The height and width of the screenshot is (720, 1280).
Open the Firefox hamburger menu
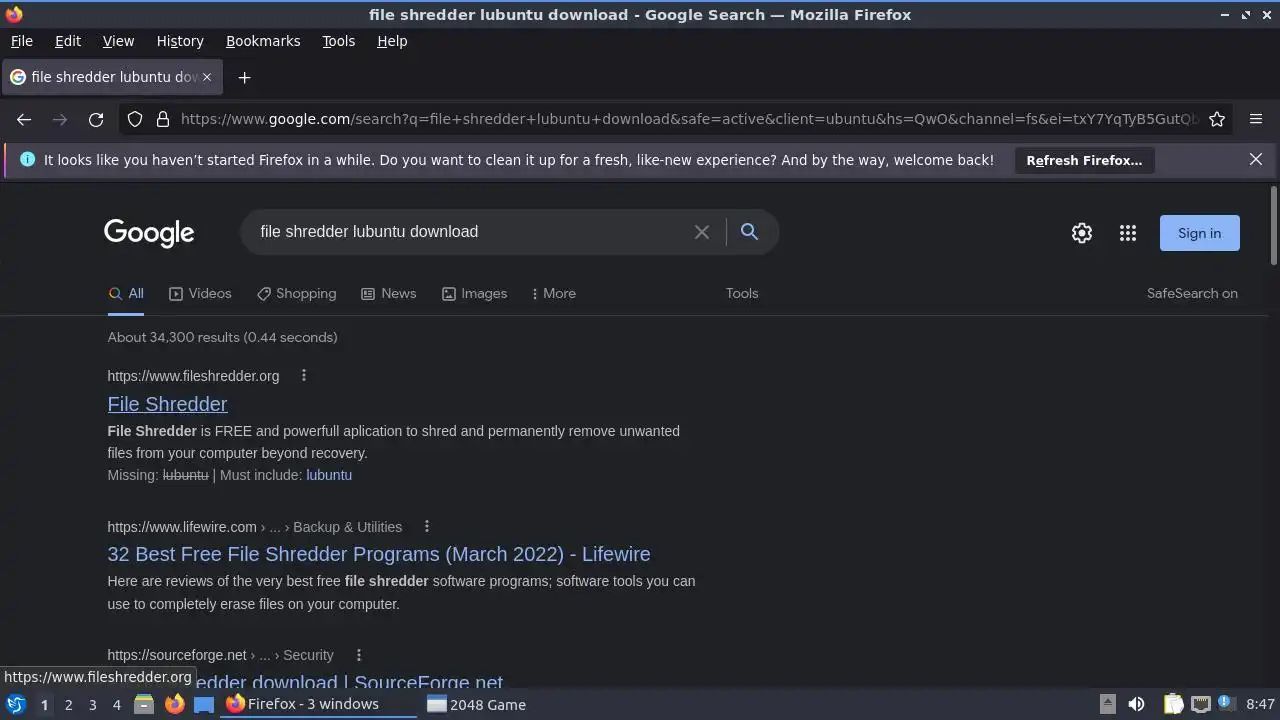click(x=1256, y=119)
